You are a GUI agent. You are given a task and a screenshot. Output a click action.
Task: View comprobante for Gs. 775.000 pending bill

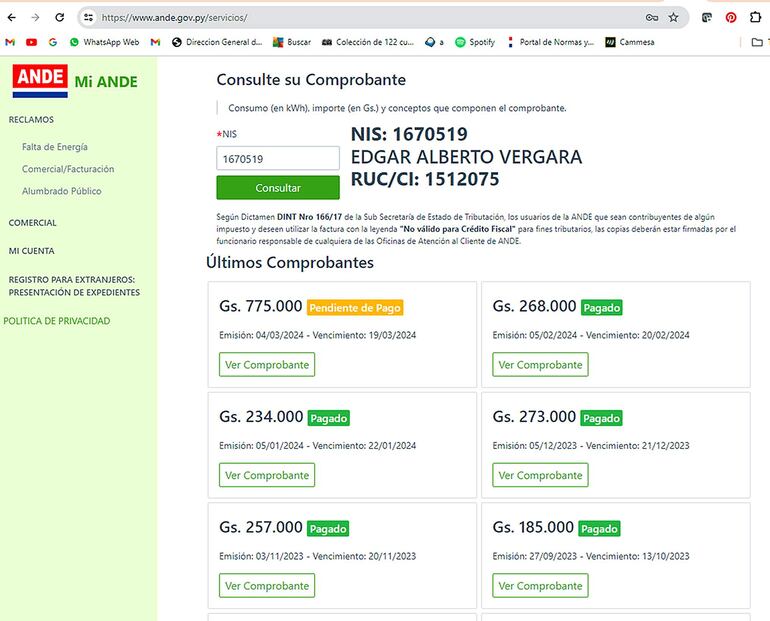click(267, 365)
